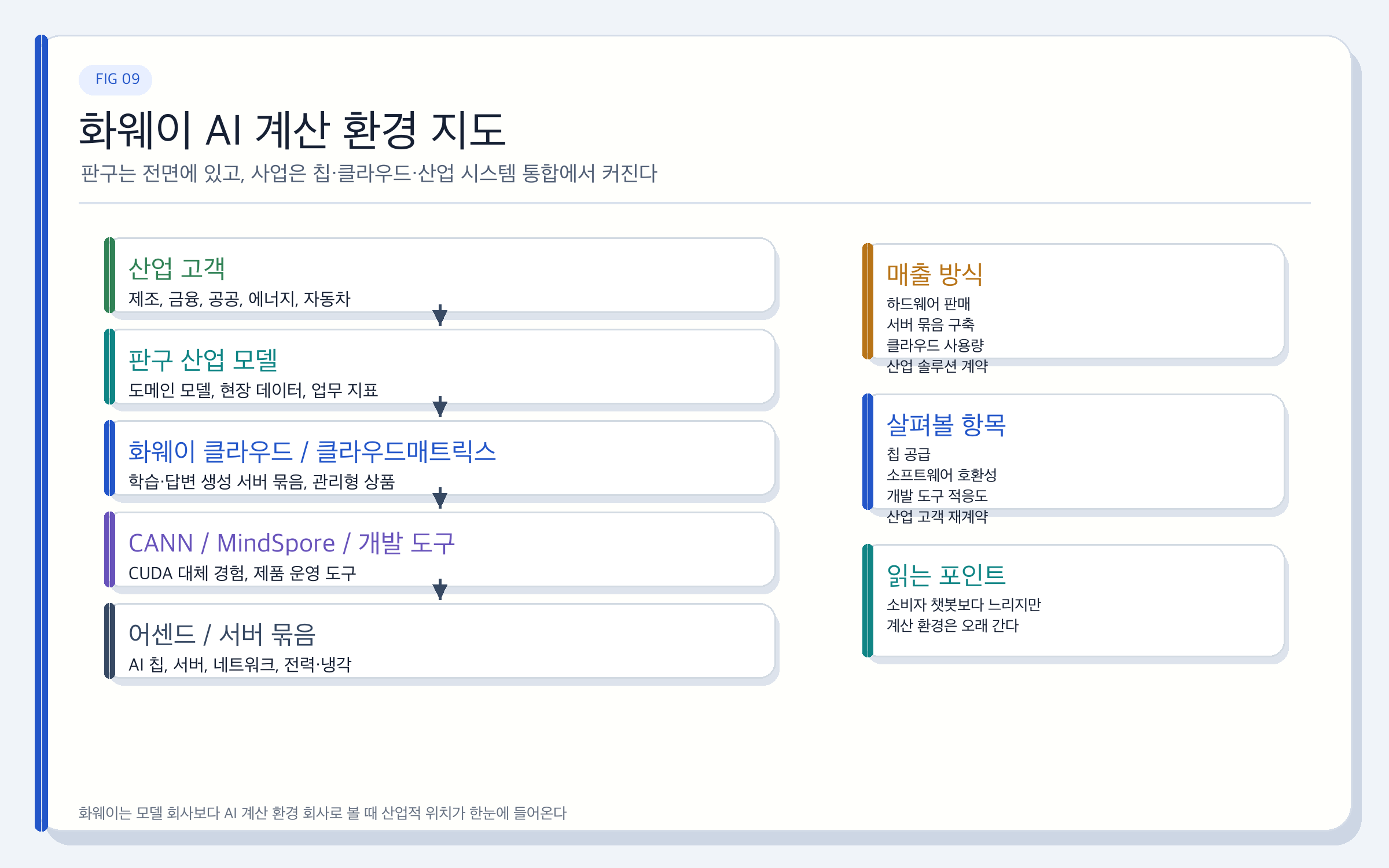Select the 살펴볼 항목 heading
Viewport: 1389px width, 868px height.
946,425
